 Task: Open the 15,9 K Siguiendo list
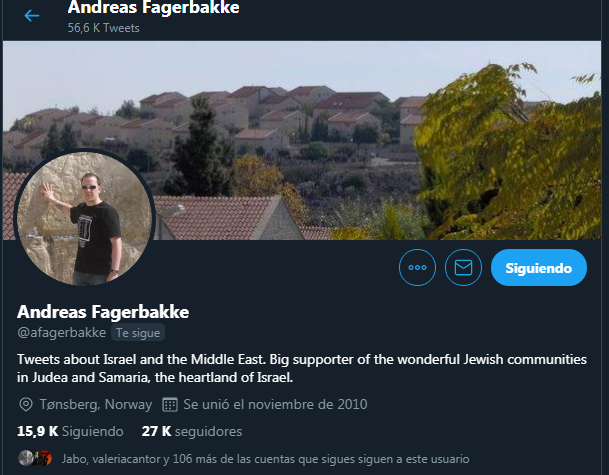pos(70,431)
